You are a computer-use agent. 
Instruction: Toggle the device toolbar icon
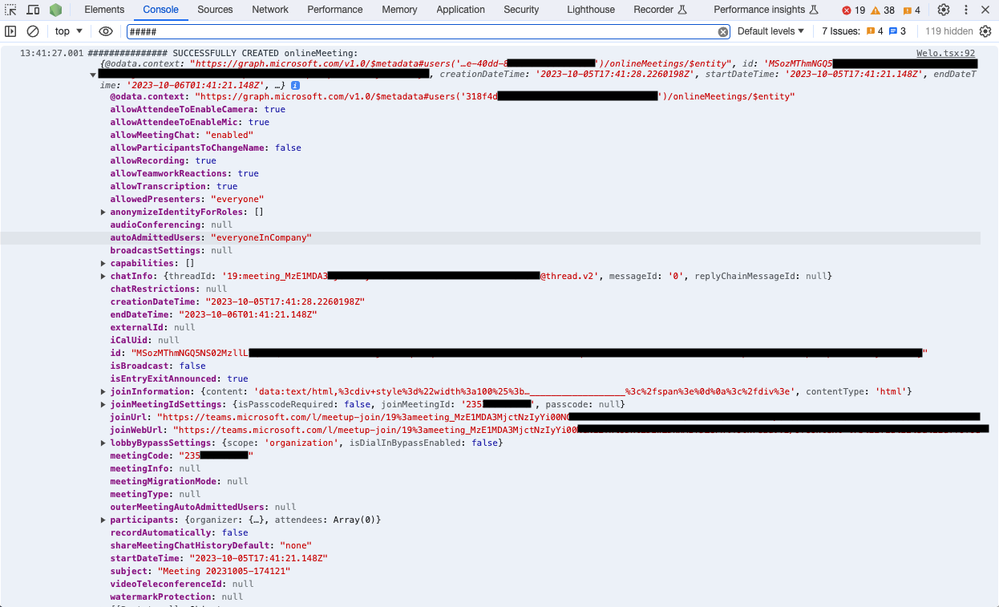33,10
